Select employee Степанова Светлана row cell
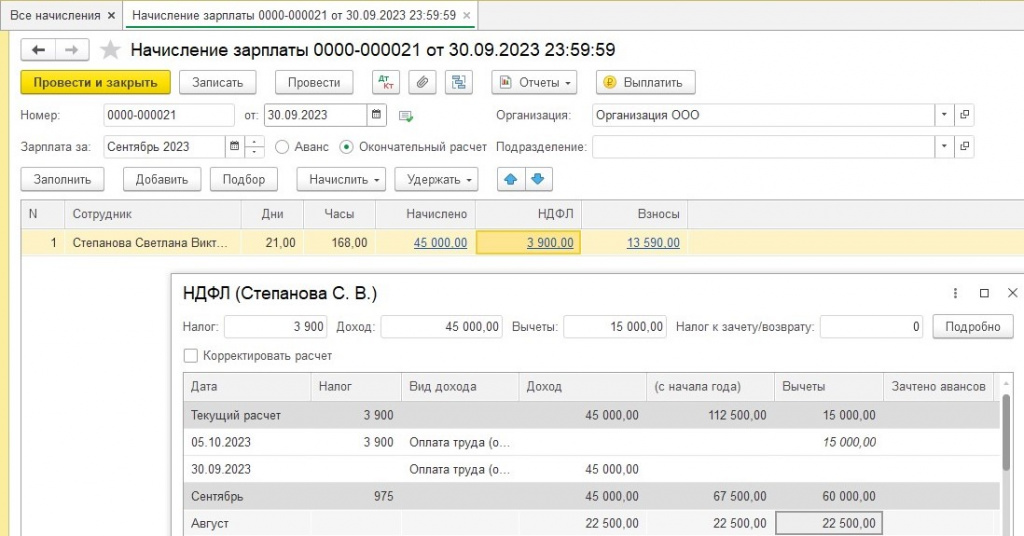Image resolution: width=1024 pixels, height=536 pixels. pyautogui.click(x=152, y=243)
